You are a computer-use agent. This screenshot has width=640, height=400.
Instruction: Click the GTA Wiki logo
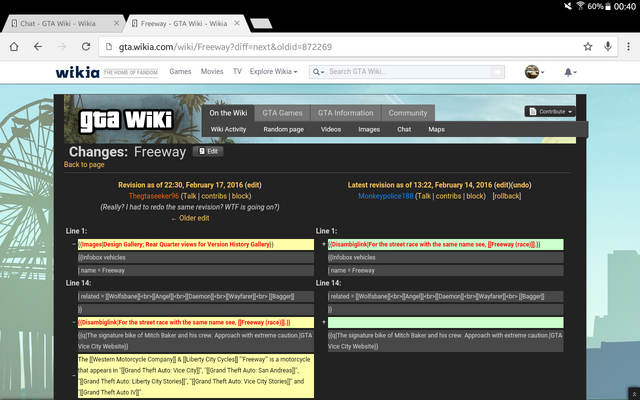(x=126, y=121)
